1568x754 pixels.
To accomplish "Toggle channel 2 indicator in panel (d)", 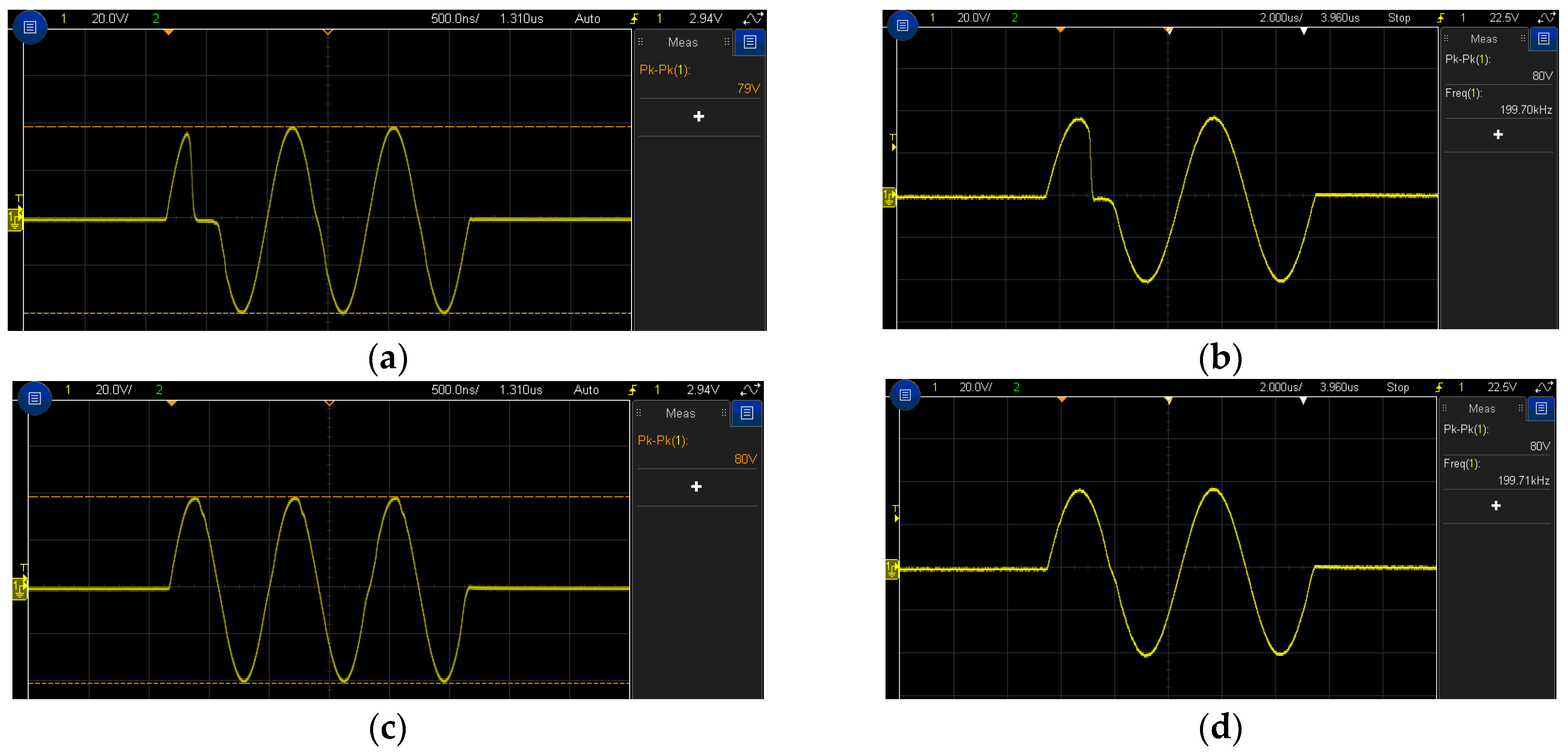I will (1016, 388).
